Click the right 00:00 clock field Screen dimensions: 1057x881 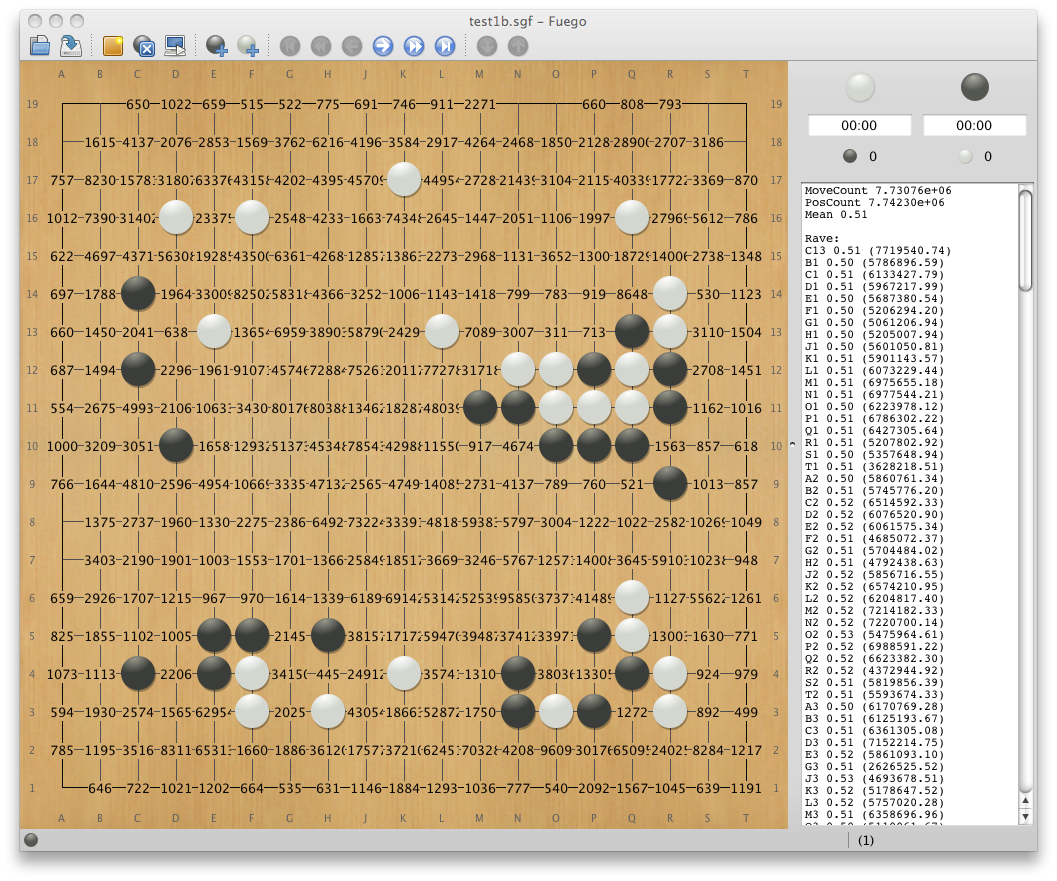(x=974, y=125)
